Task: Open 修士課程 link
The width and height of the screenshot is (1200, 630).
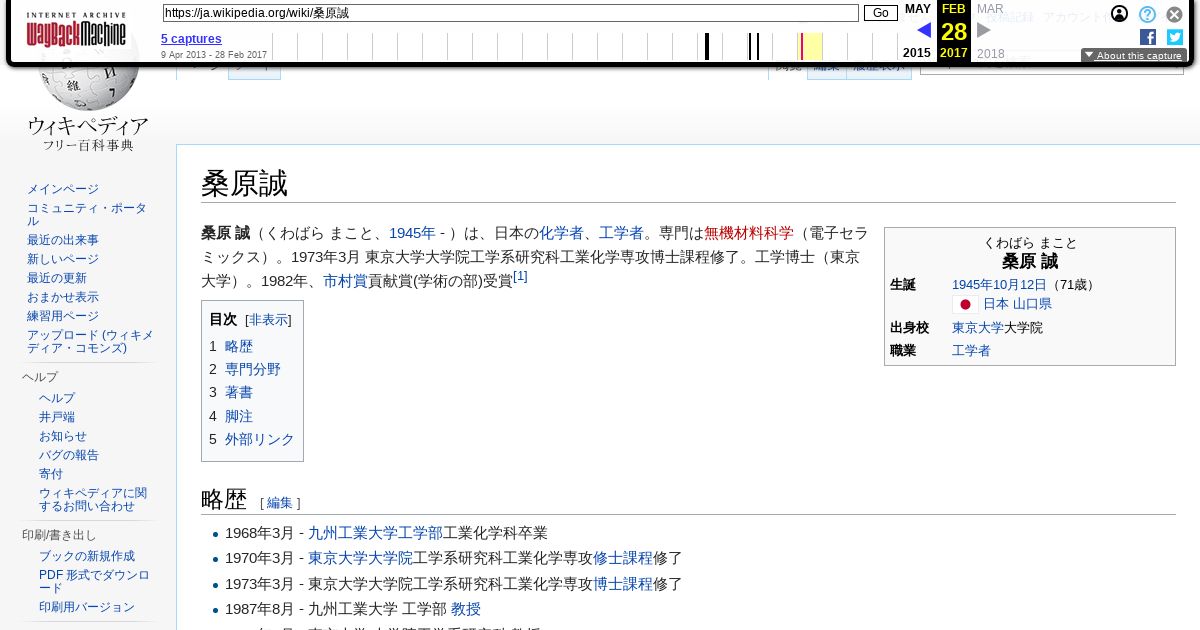Action: pos(623,558)
